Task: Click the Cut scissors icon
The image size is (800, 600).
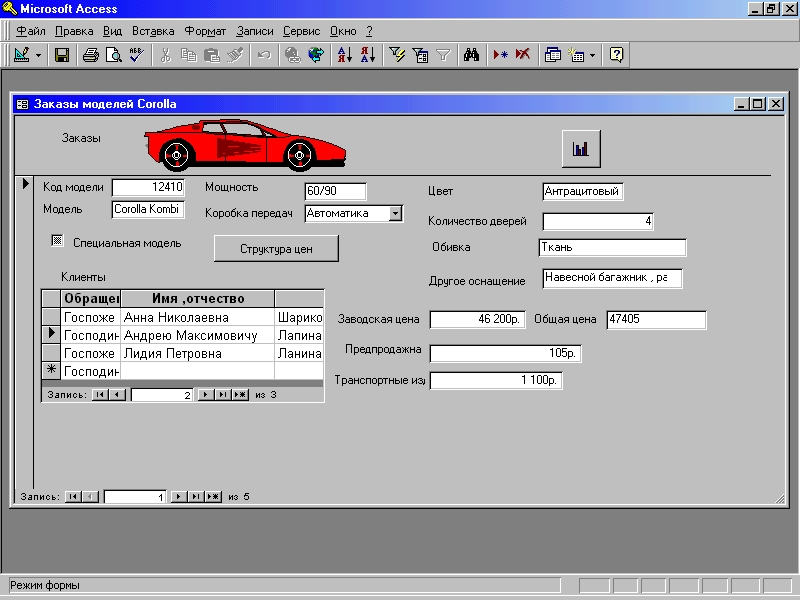Action: point(165,55)
